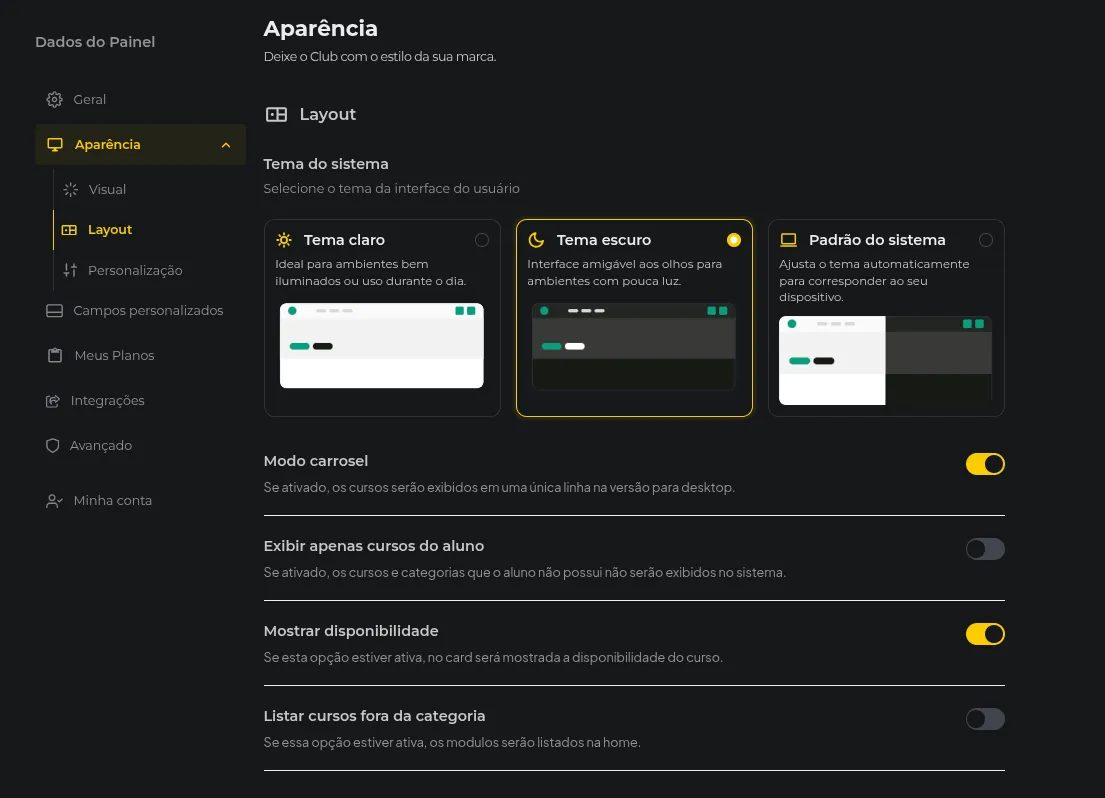1105x798 pixels.
Task: Click the Listar cursos fora da categoria label
Action: (x=374, y=716)
